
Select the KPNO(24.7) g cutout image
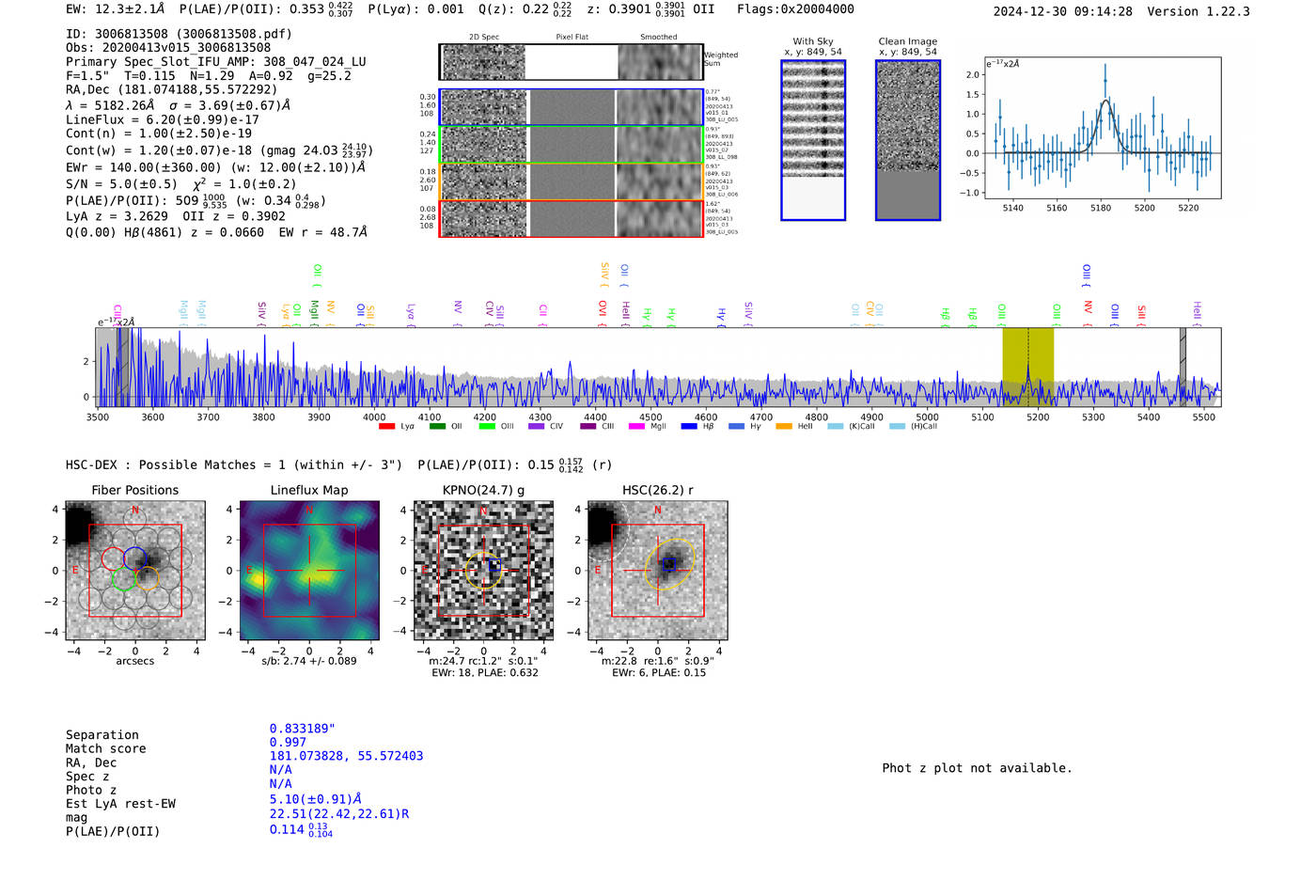483,570
